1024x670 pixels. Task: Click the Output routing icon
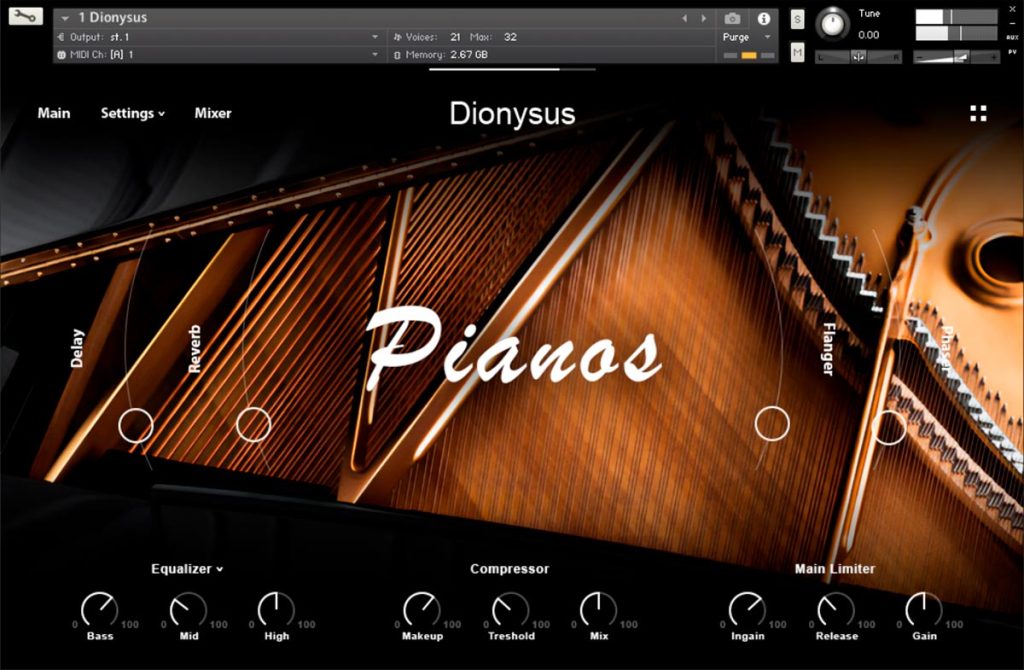[x=61, y=37]
